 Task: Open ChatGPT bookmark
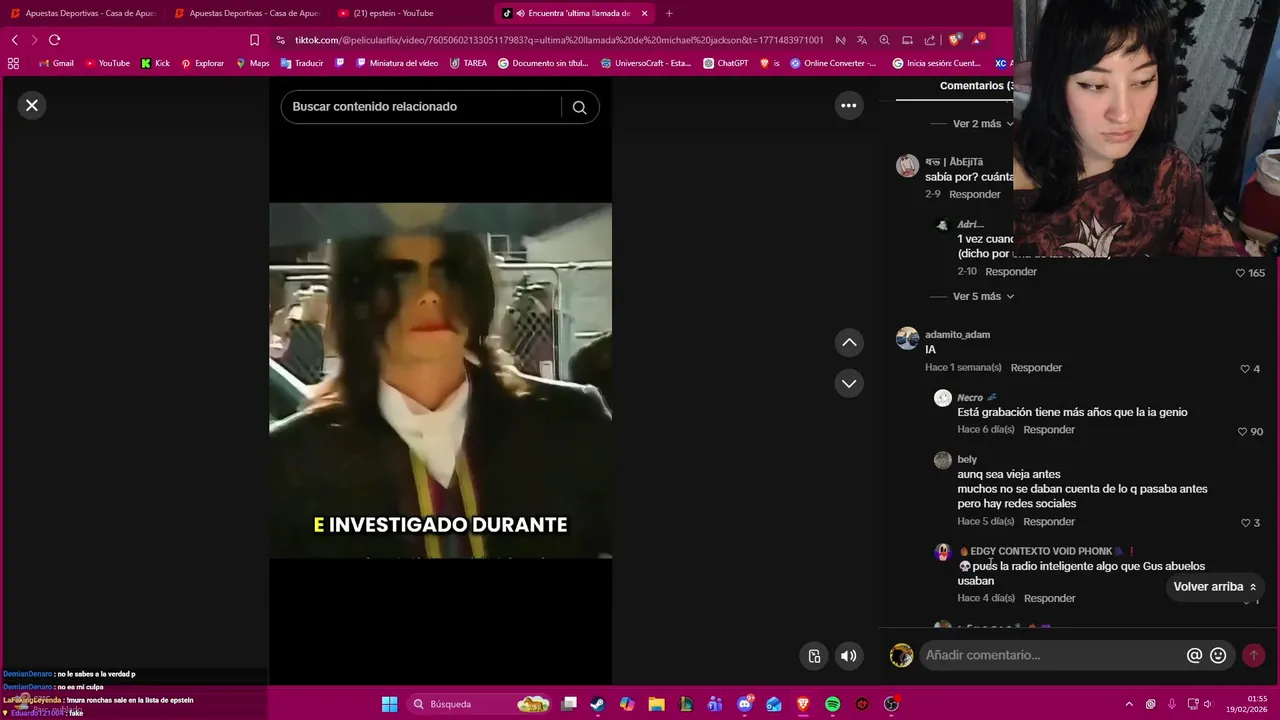(x=726, y=63)
